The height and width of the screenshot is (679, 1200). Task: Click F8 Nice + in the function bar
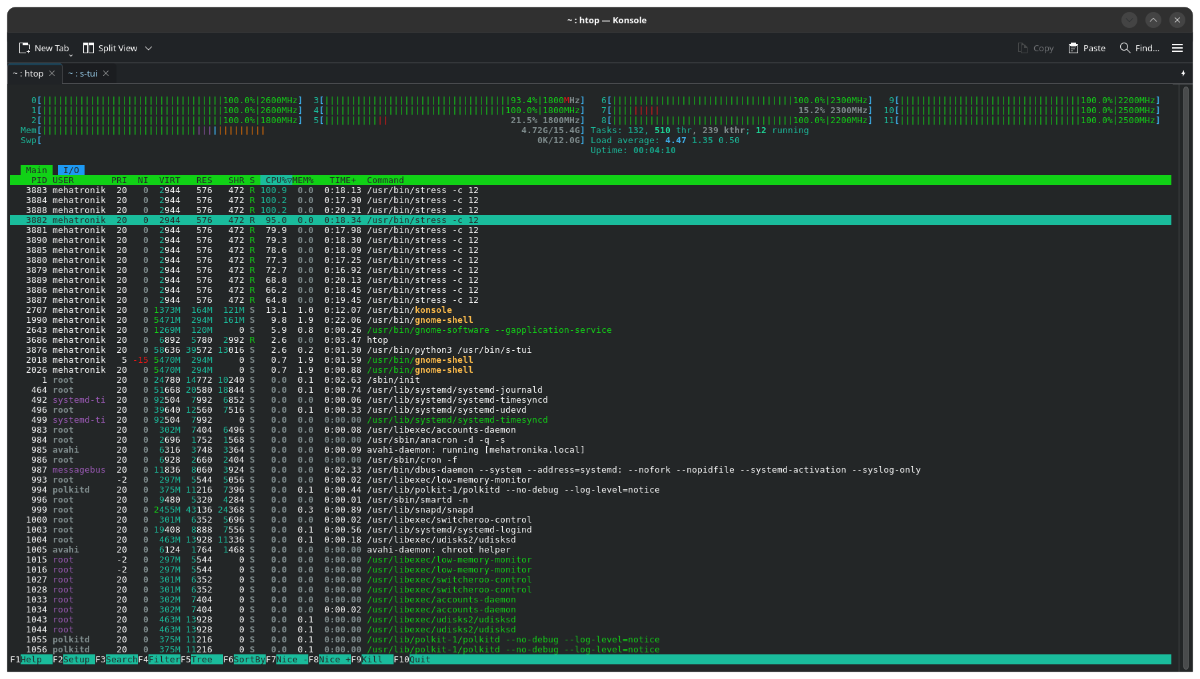coord(328,660)
